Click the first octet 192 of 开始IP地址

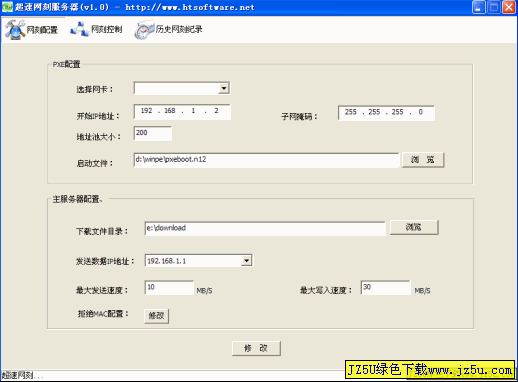pyautogui.click(x=146, y=111)
